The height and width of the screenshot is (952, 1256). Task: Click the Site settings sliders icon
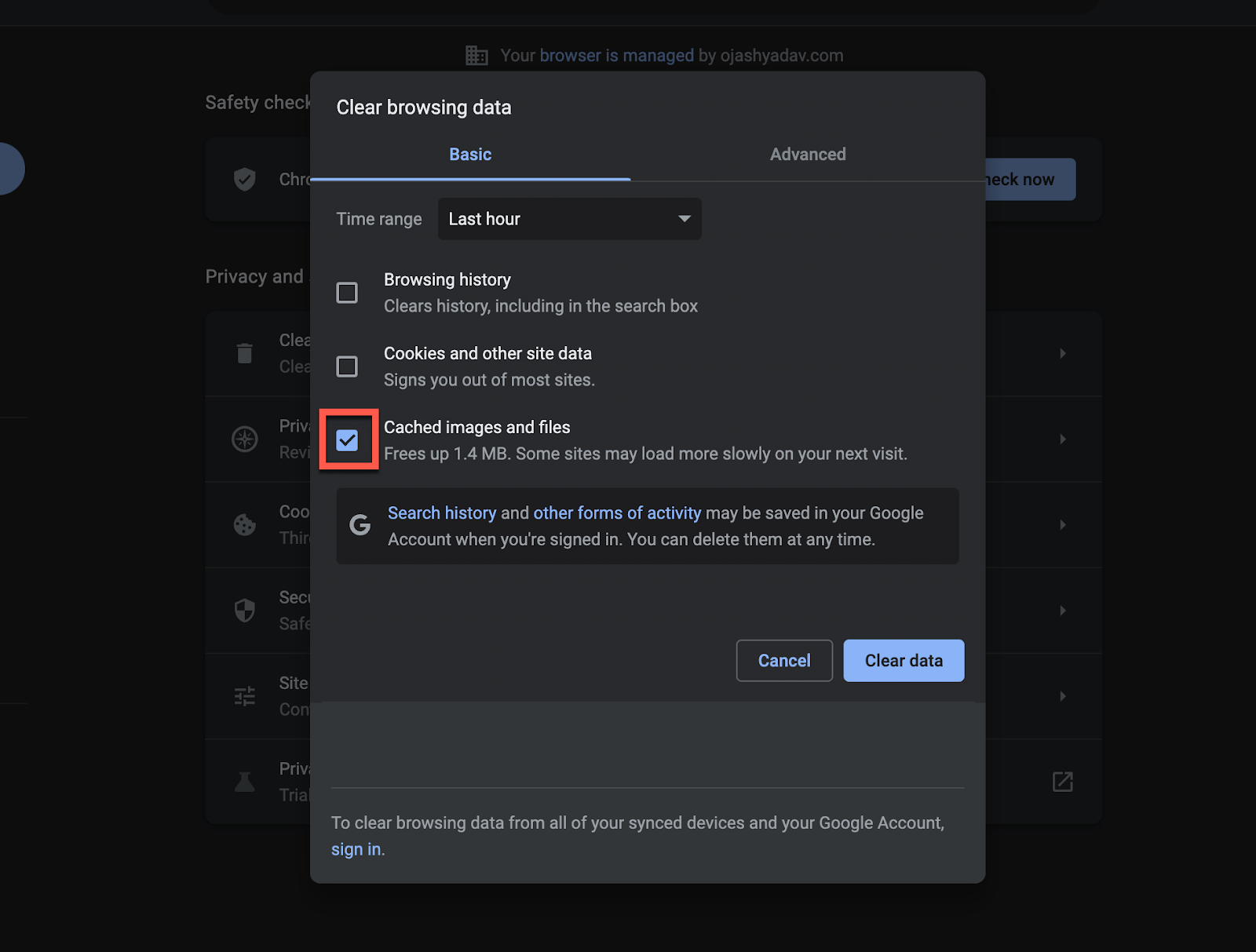[x=245, y=696]
